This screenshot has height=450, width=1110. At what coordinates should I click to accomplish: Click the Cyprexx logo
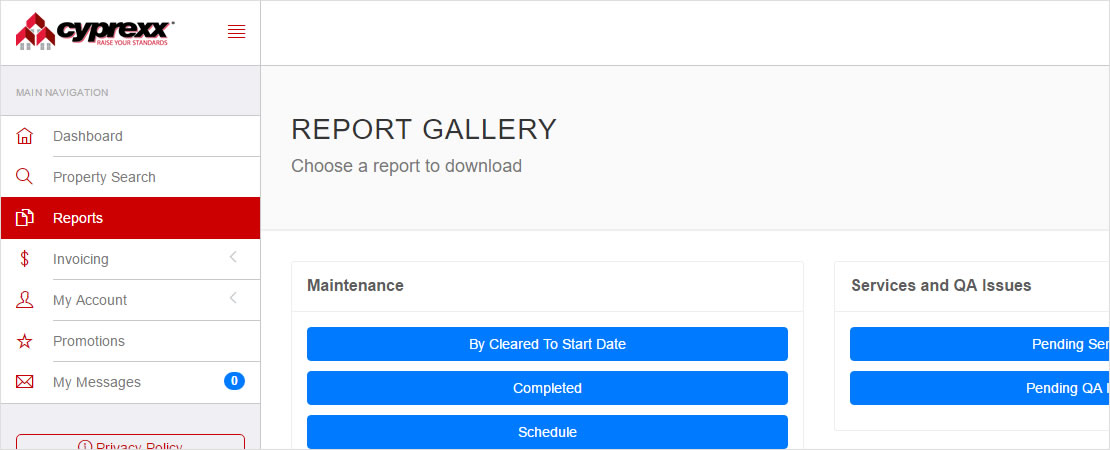(95, 32)
